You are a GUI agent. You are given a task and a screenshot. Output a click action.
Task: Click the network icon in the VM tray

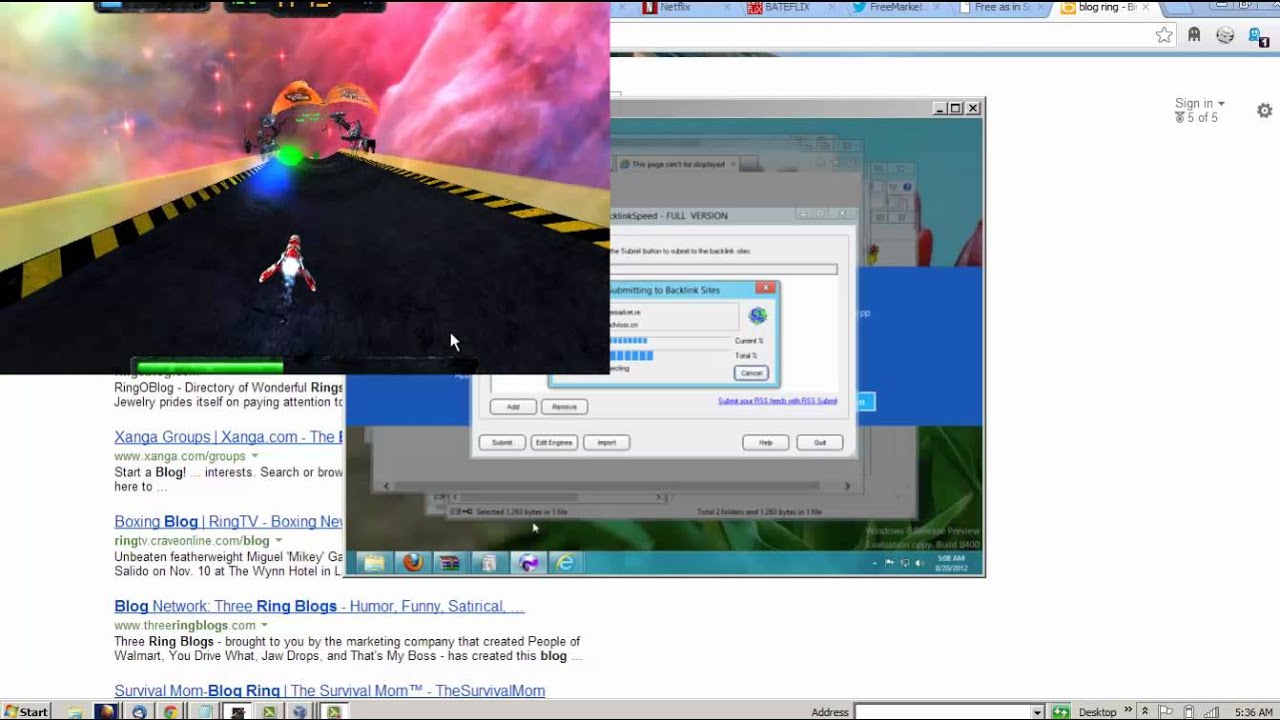click(x=905, y=563)
